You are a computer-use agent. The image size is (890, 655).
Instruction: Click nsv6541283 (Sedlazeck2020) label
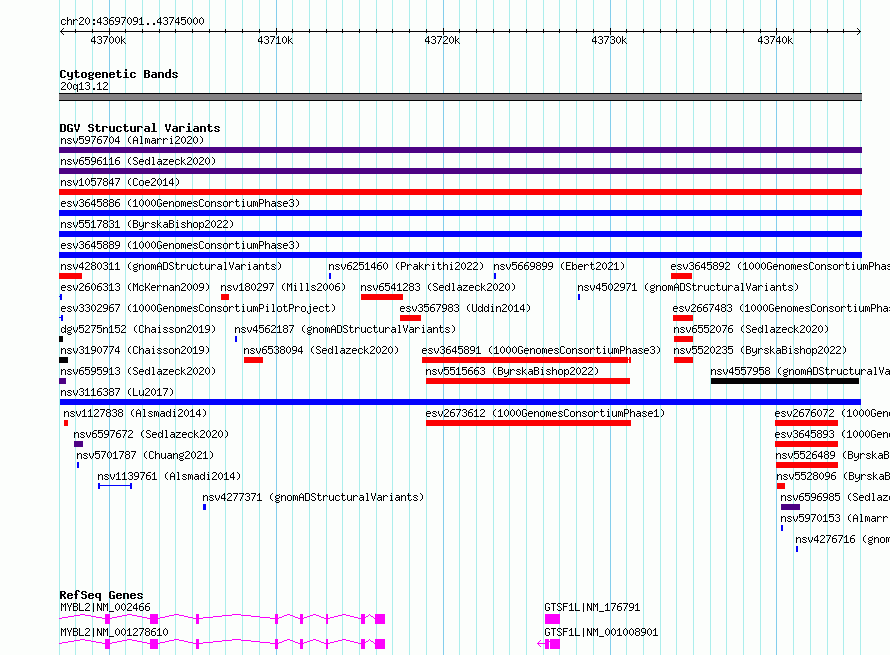coord(438,287)
